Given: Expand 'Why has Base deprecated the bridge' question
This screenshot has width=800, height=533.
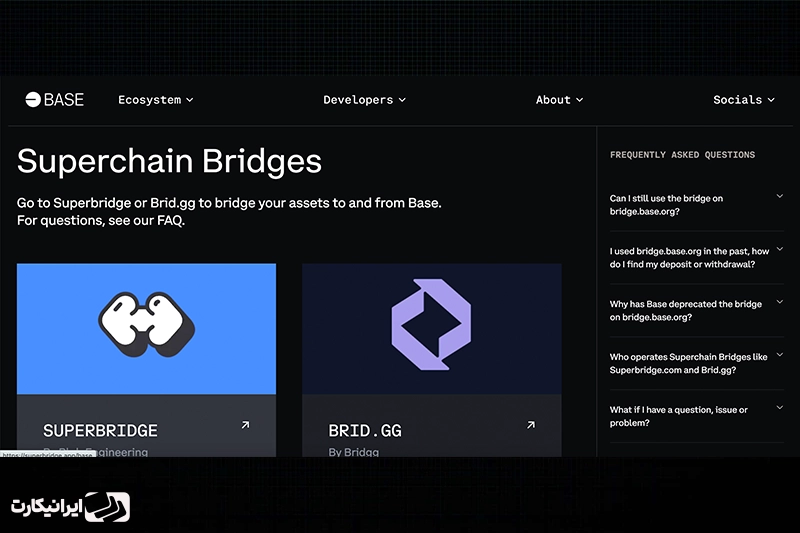Looking at the screenshot, I should pyautogui.click(x=696, y=310).
